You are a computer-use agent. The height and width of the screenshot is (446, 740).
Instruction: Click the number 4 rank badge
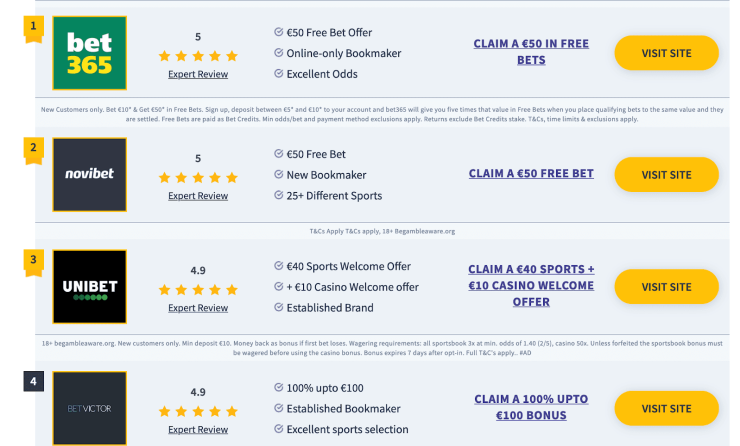point(34,381)
